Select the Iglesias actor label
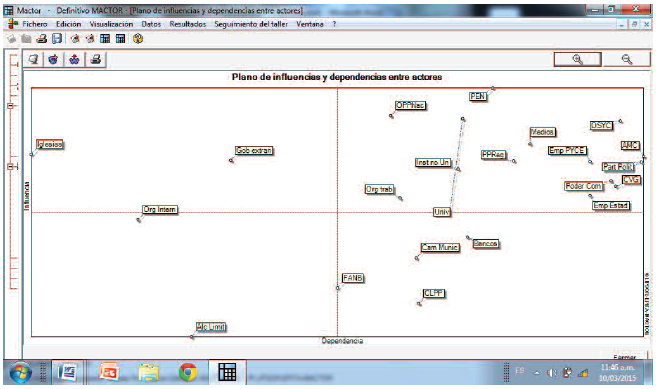Screen dimensions: 656x389 pos(50,144)
